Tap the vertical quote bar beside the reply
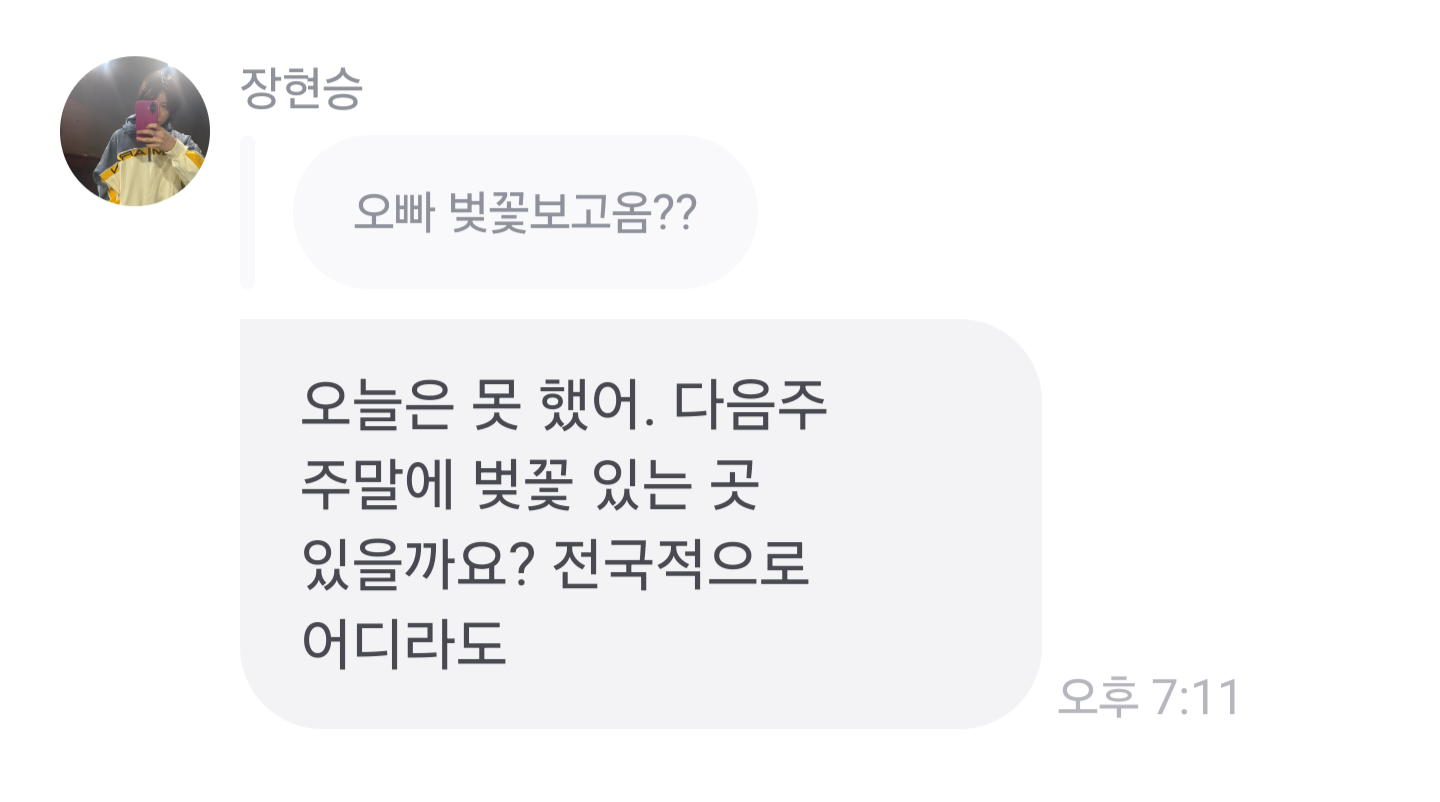Viewport: 1440px width, 802px height. [247, 212]
